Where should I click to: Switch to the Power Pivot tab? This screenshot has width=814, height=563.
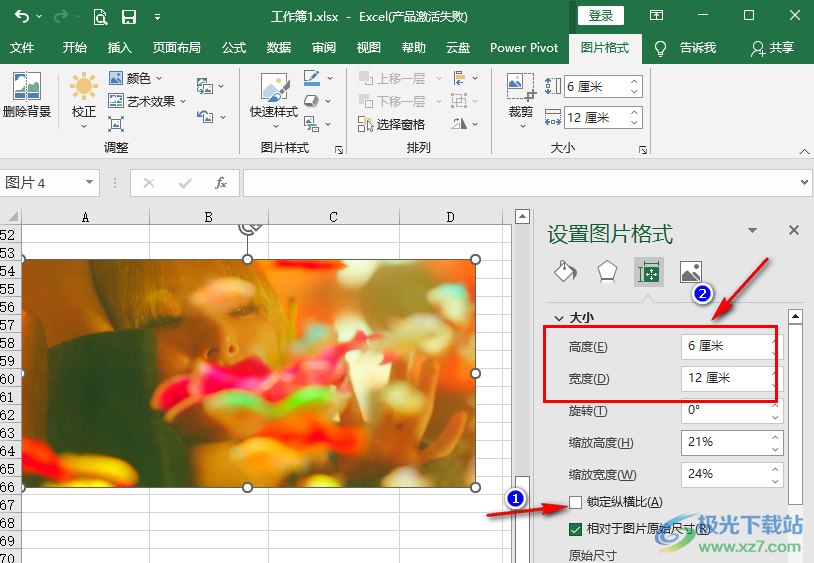click(x=524, y=48)
